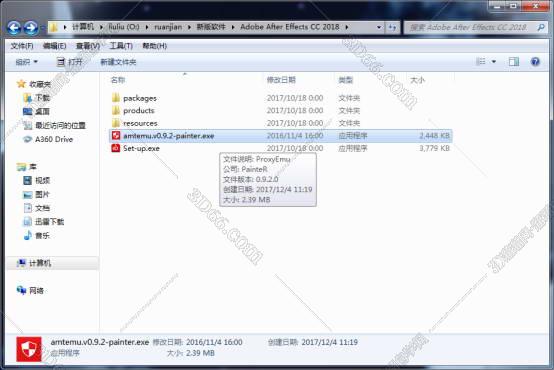Select the packages folder icon
Image resolution: width=554 pixels, height=370 pixels.
point(116,98)
